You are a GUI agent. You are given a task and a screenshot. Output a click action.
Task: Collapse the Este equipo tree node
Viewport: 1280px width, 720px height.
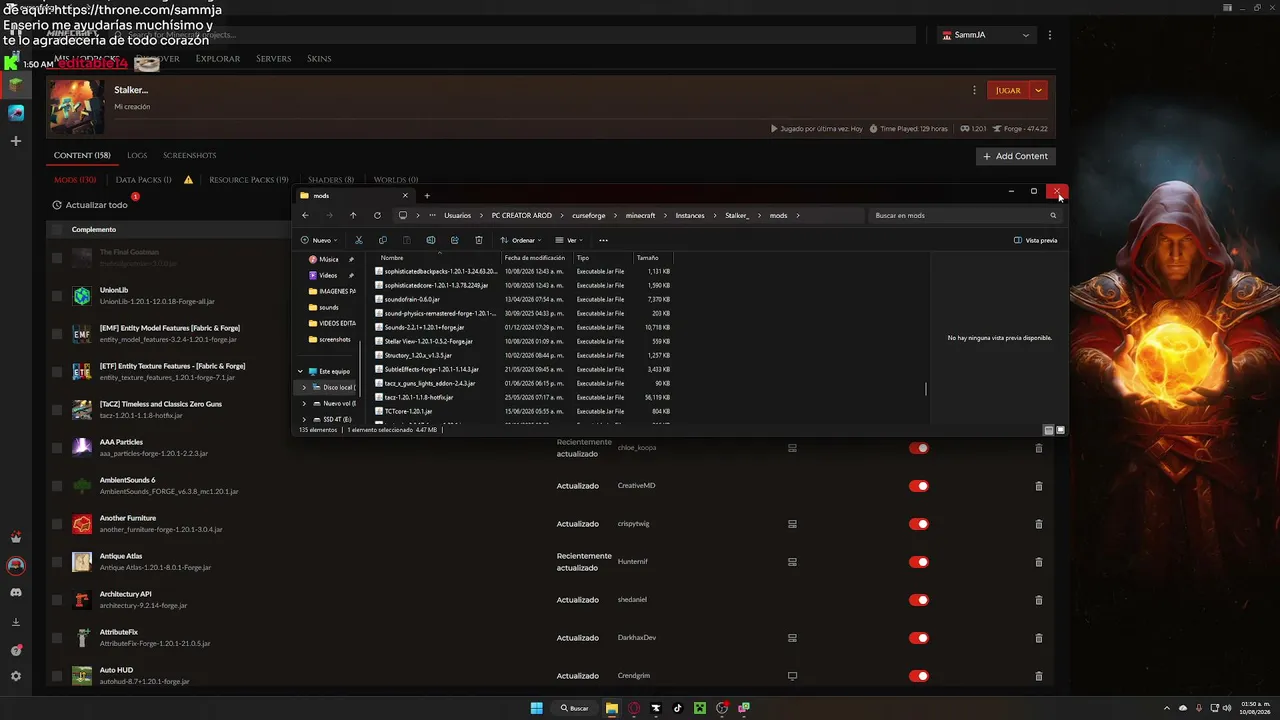300,371
